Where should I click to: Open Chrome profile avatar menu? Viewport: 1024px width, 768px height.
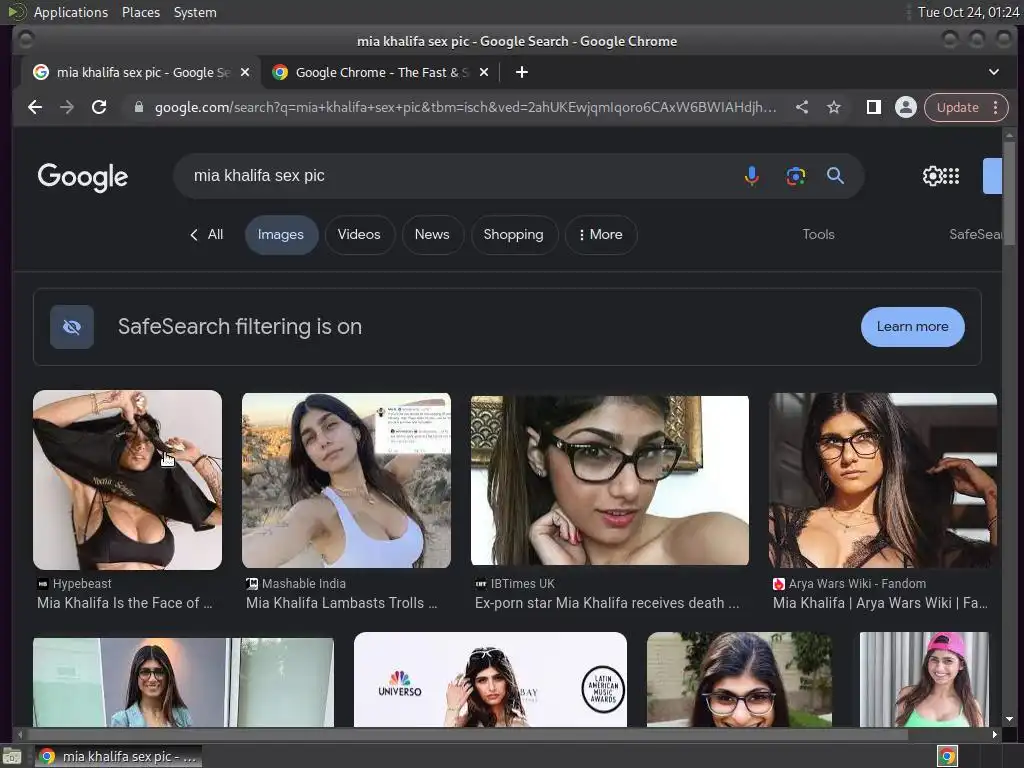tap(906, 107)
